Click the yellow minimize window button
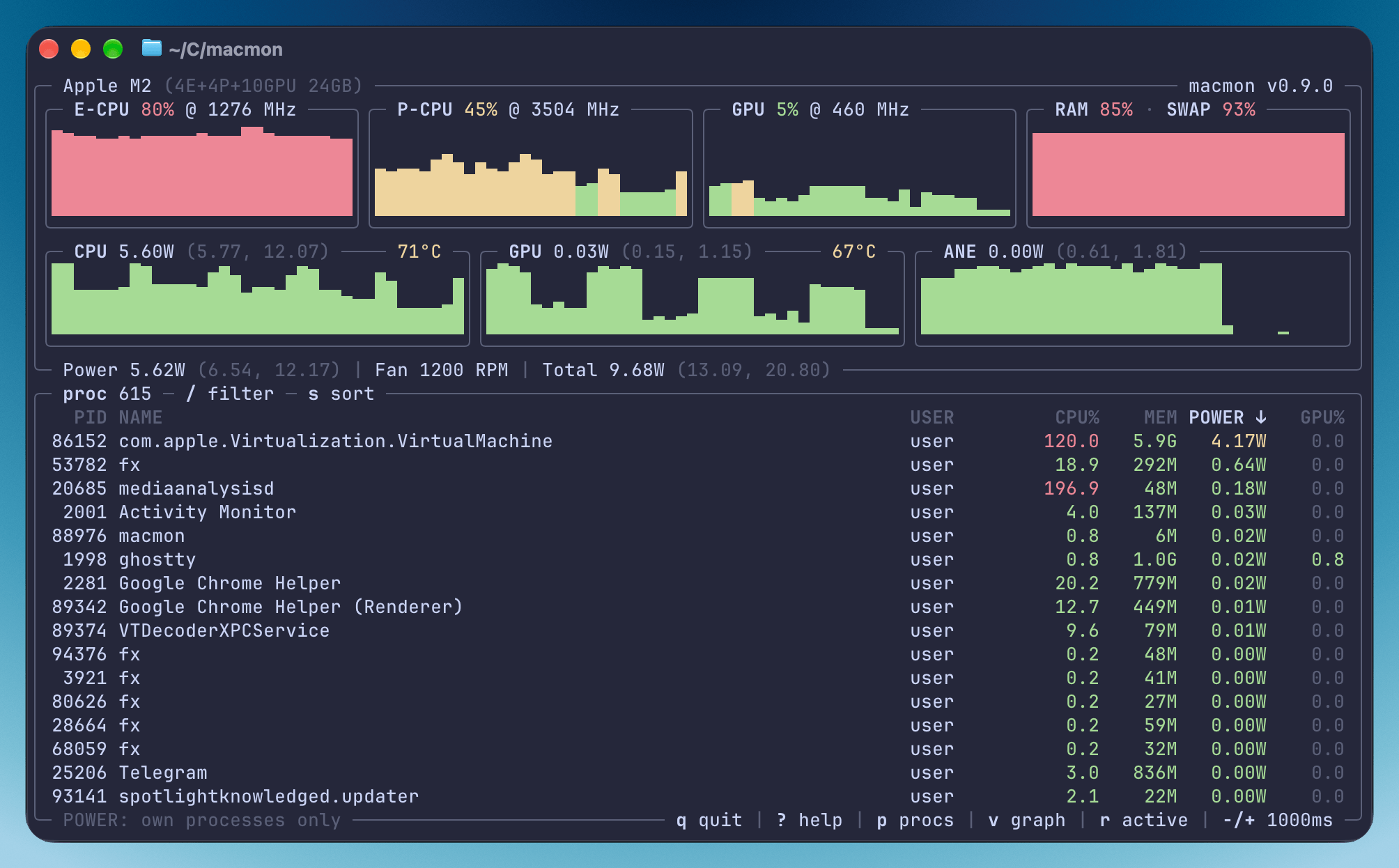This screenshot has width=1399, height=868. point(81,49)
